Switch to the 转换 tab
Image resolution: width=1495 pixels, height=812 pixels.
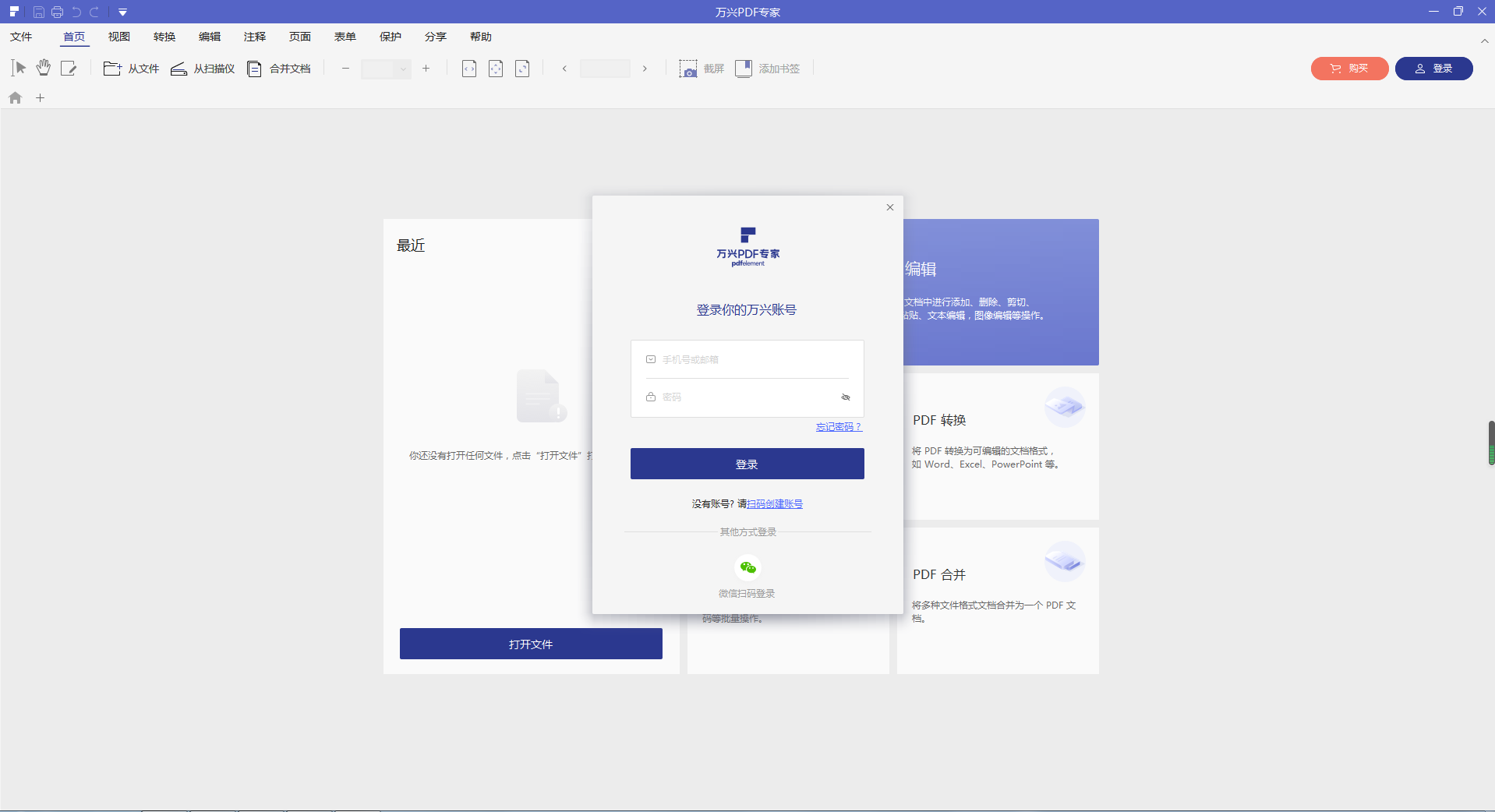pyautogui.click(x=164, y=37)
